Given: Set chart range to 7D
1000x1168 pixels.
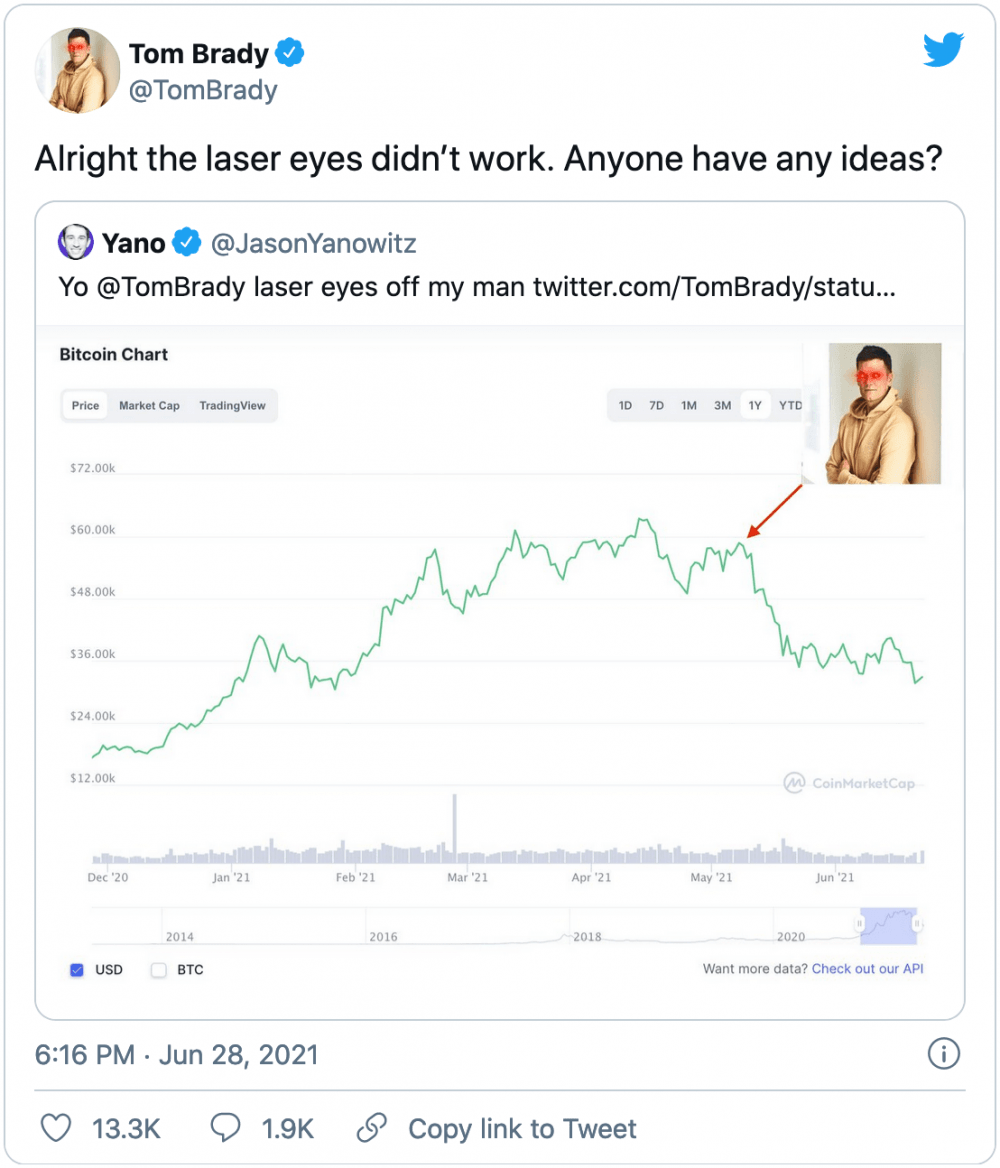Looking at the screenshot, I should (656, 405).
